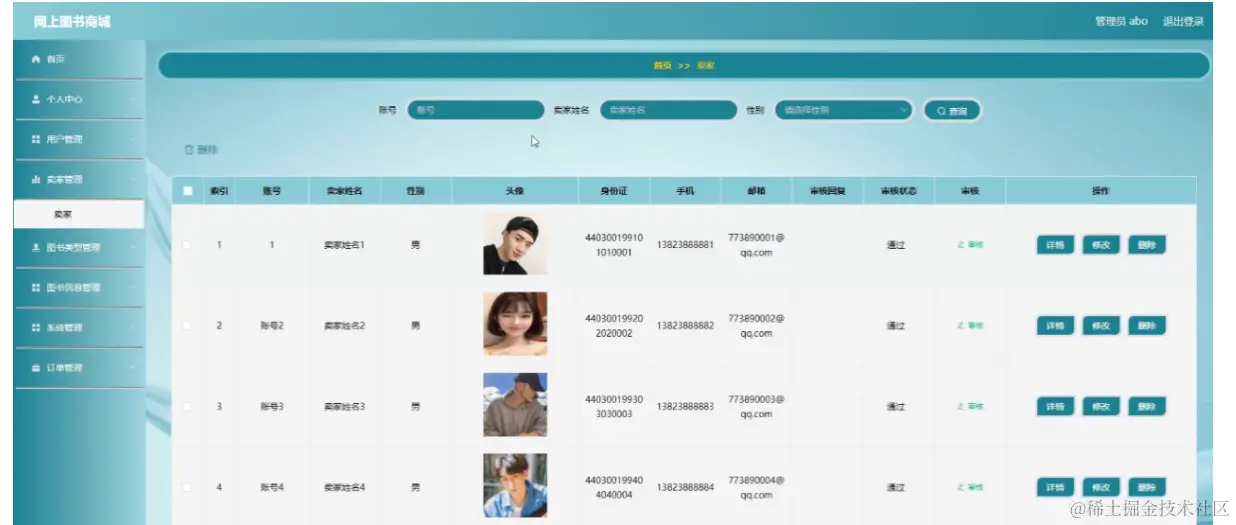Expand the 图书信息管理 menu chevron
The image size is (1236, 525).
point(133,288)
